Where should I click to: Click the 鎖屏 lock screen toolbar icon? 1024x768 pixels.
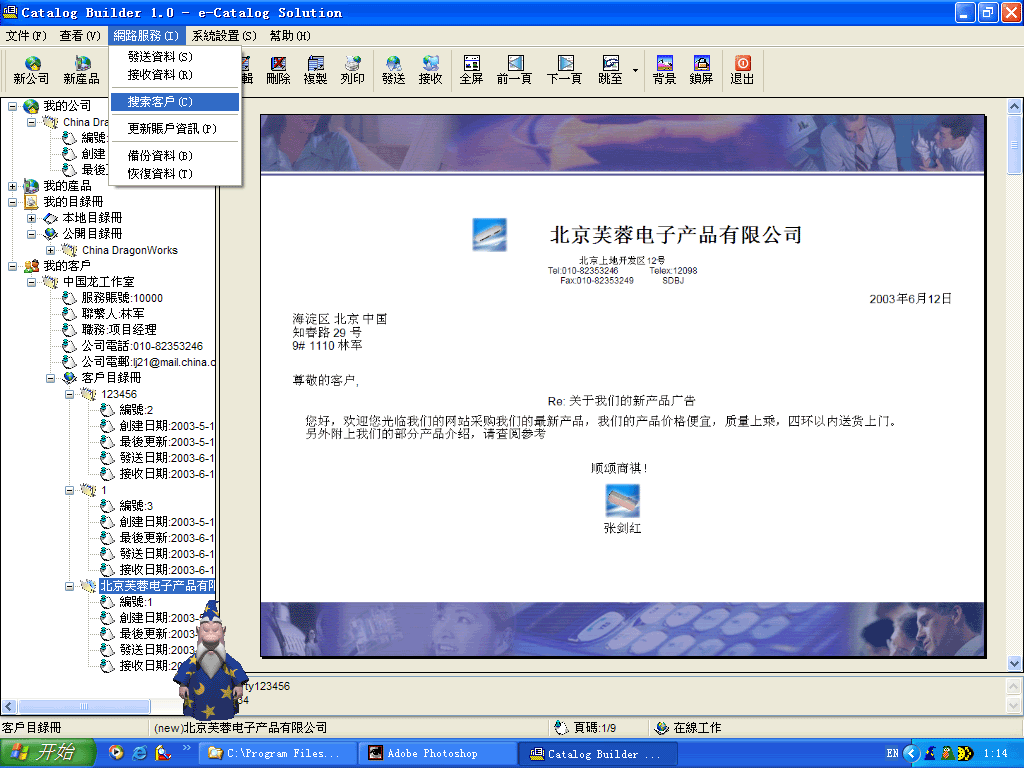[x=701, y=70]
